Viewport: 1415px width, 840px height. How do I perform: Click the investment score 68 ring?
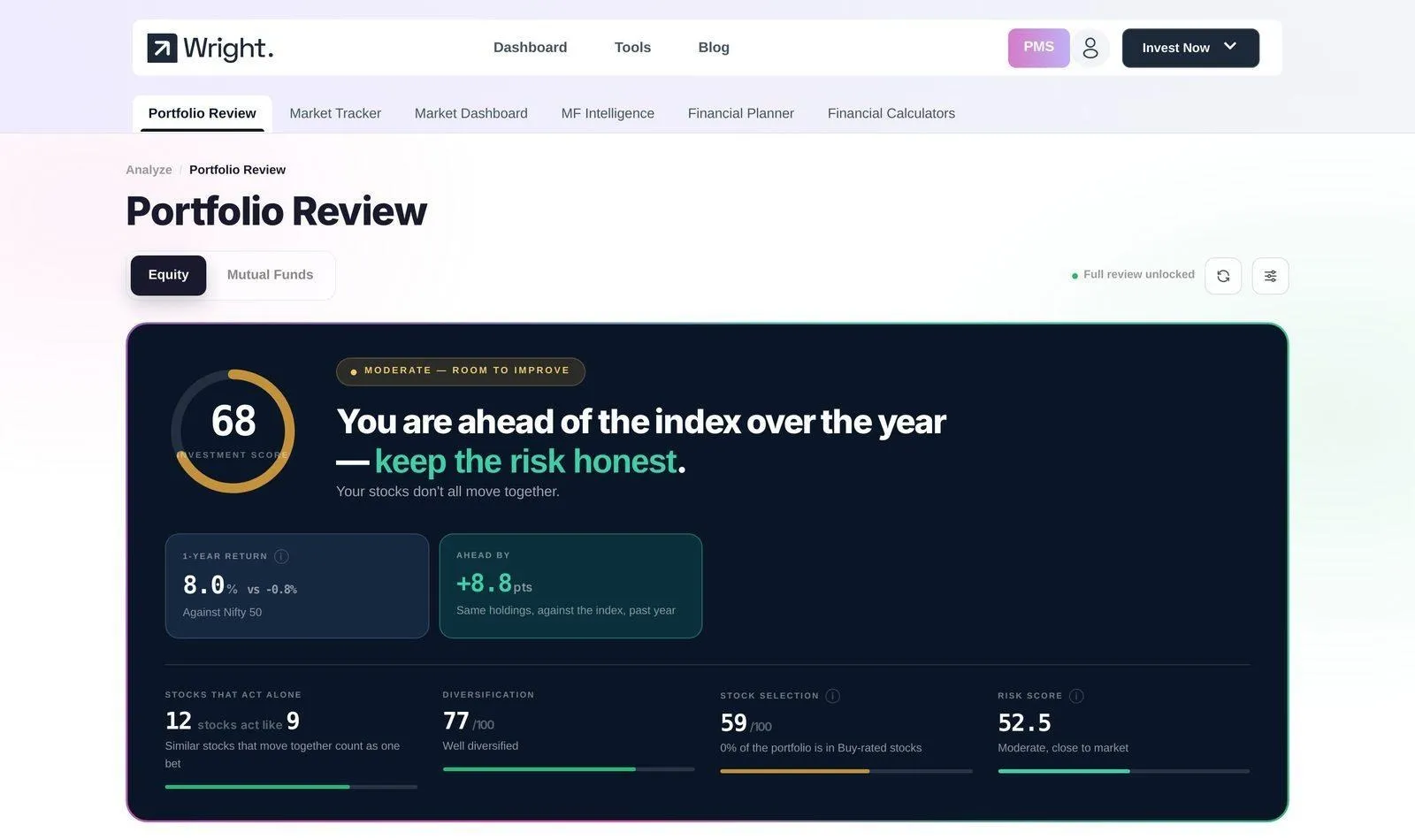point(233,431)
